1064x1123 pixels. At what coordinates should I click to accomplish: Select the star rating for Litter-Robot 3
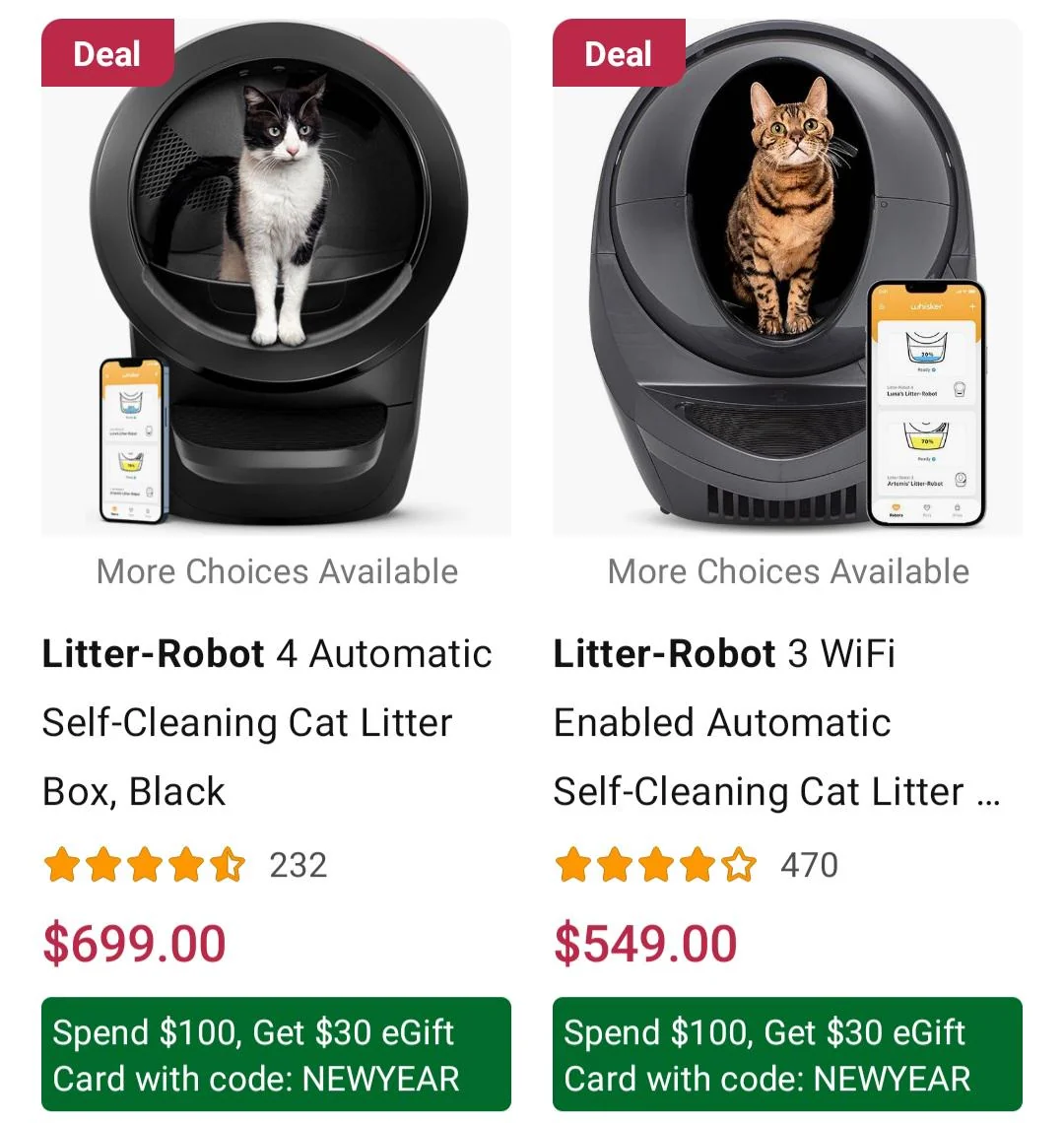655,865
